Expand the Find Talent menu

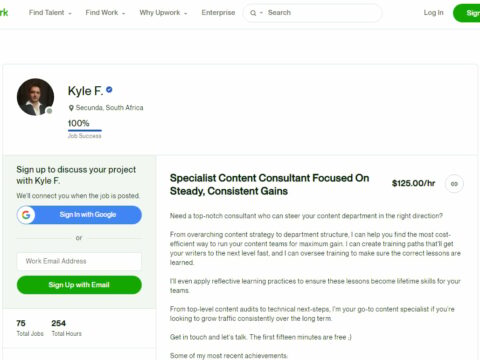click(50, 13)
